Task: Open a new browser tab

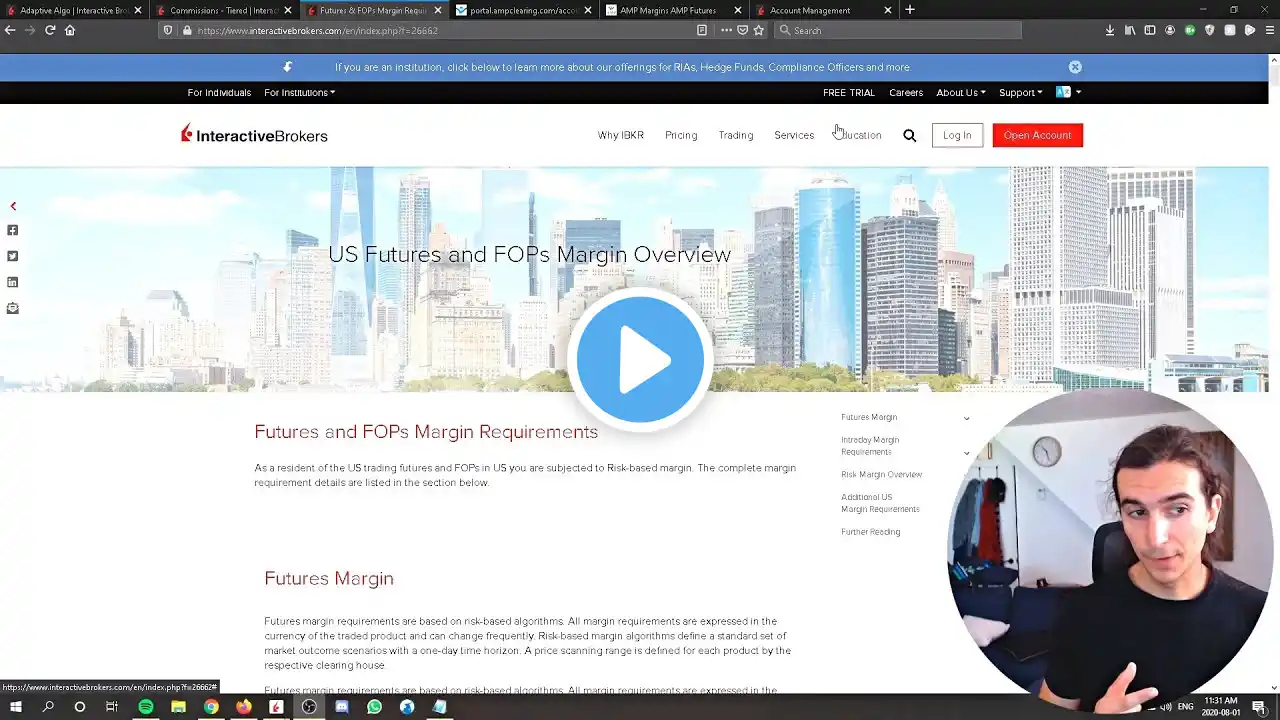Action: [x=910, y=10]
